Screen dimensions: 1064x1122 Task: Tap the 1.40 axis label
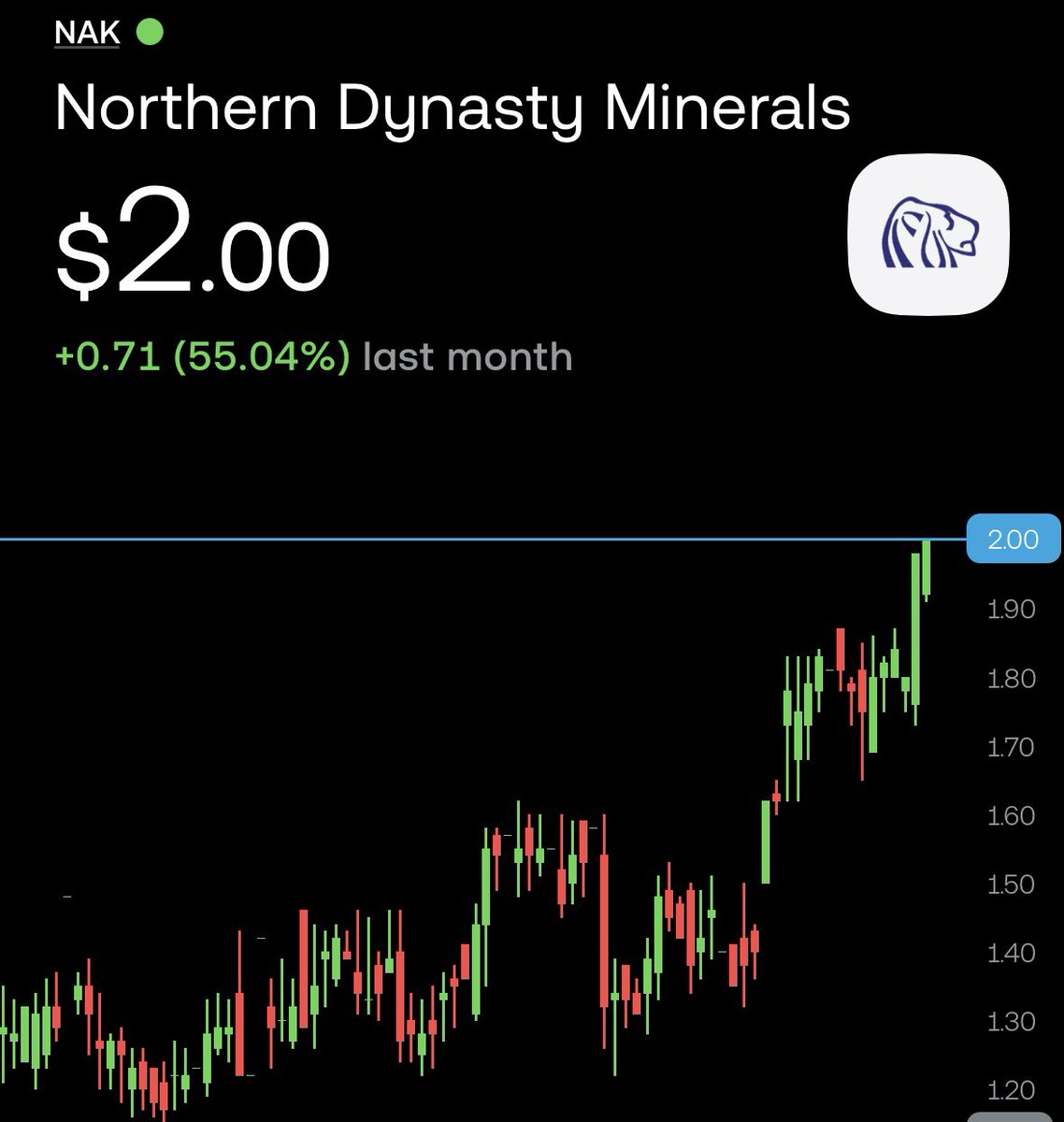coord(1012,953)
